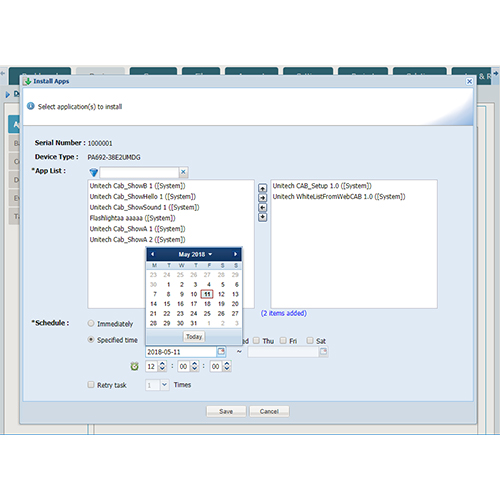Click the Today button in calendar
The width and height of the screenshot is (500, 500).
(194, 337)
